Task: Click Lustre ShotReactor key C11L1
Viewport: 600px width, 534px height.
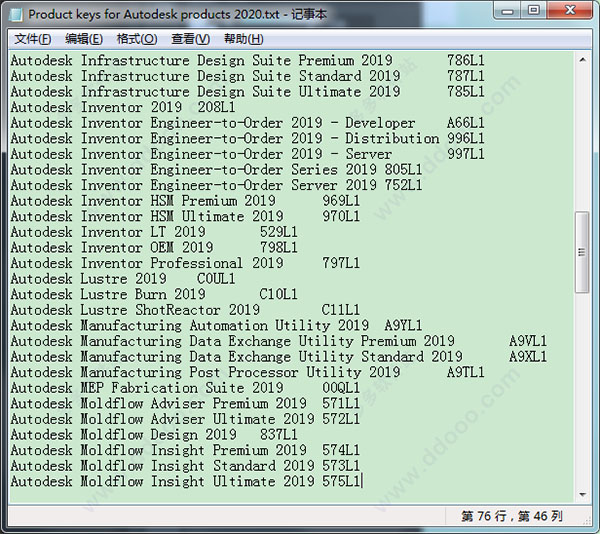Action: pyautogui.click(x=341, y=310)
